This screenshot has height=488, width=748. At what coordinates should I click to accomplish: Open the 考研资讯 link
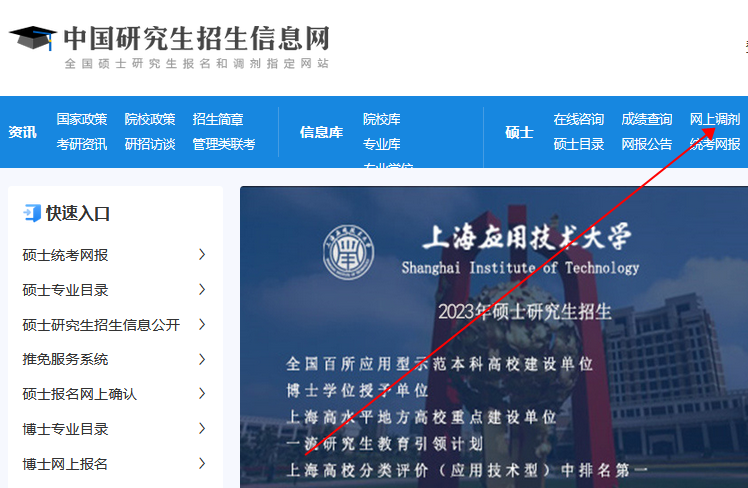tap(82, 144)
